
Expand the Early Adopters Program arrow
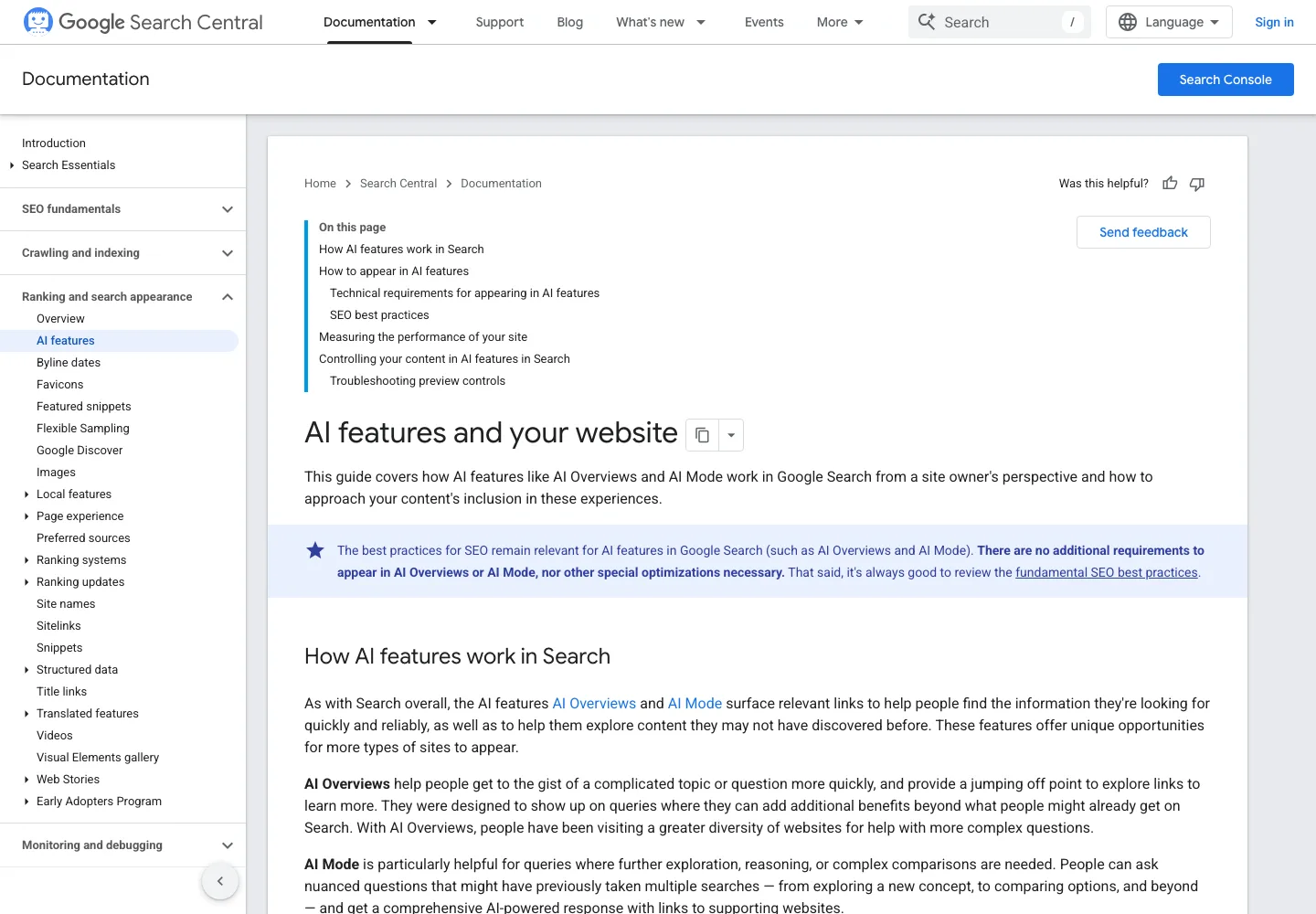click(27, 802)
